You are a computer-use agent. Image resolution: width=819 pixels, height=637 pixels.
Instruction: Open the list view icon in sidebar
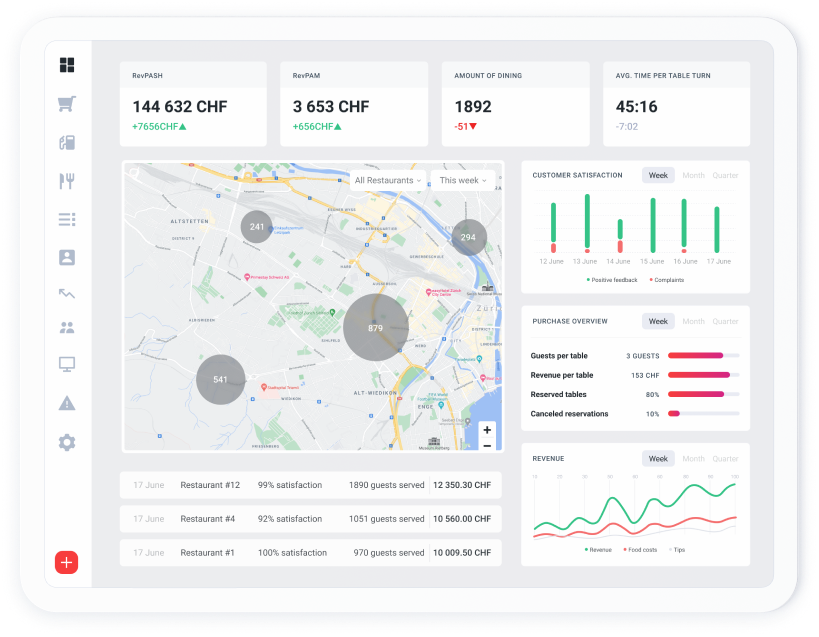point(67,219)
